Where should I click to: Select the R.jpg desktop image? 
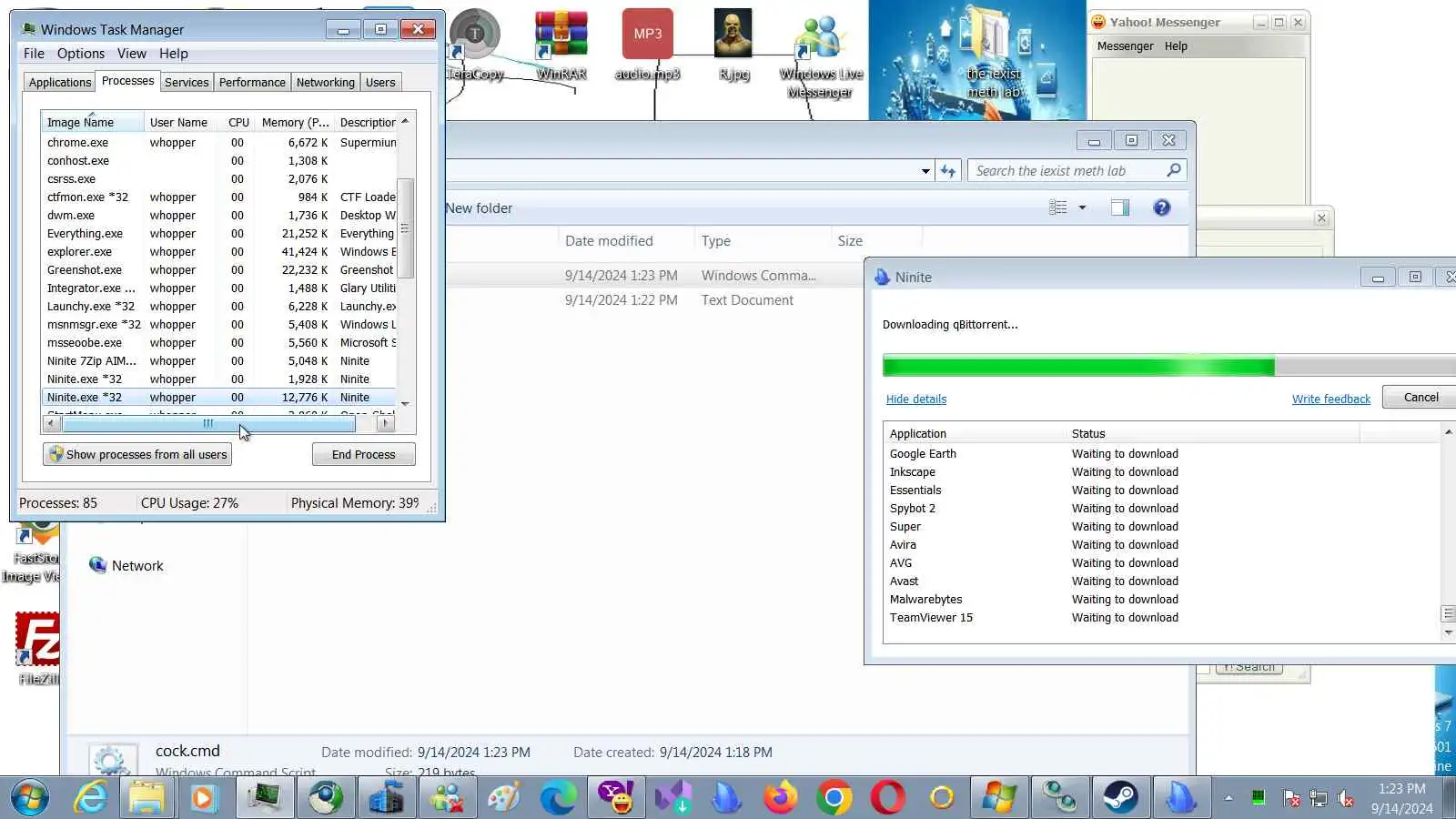pos(733,45)
